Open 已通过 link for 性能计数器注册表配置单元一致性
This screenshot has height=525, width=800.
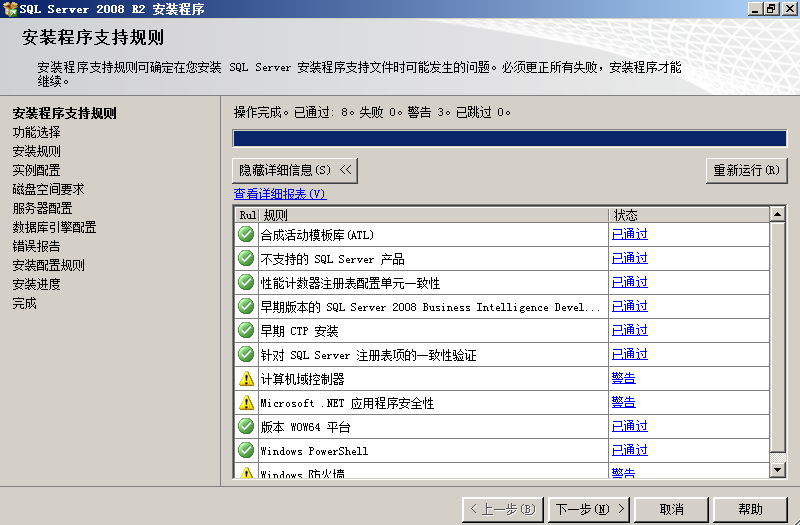click(630, 282)
